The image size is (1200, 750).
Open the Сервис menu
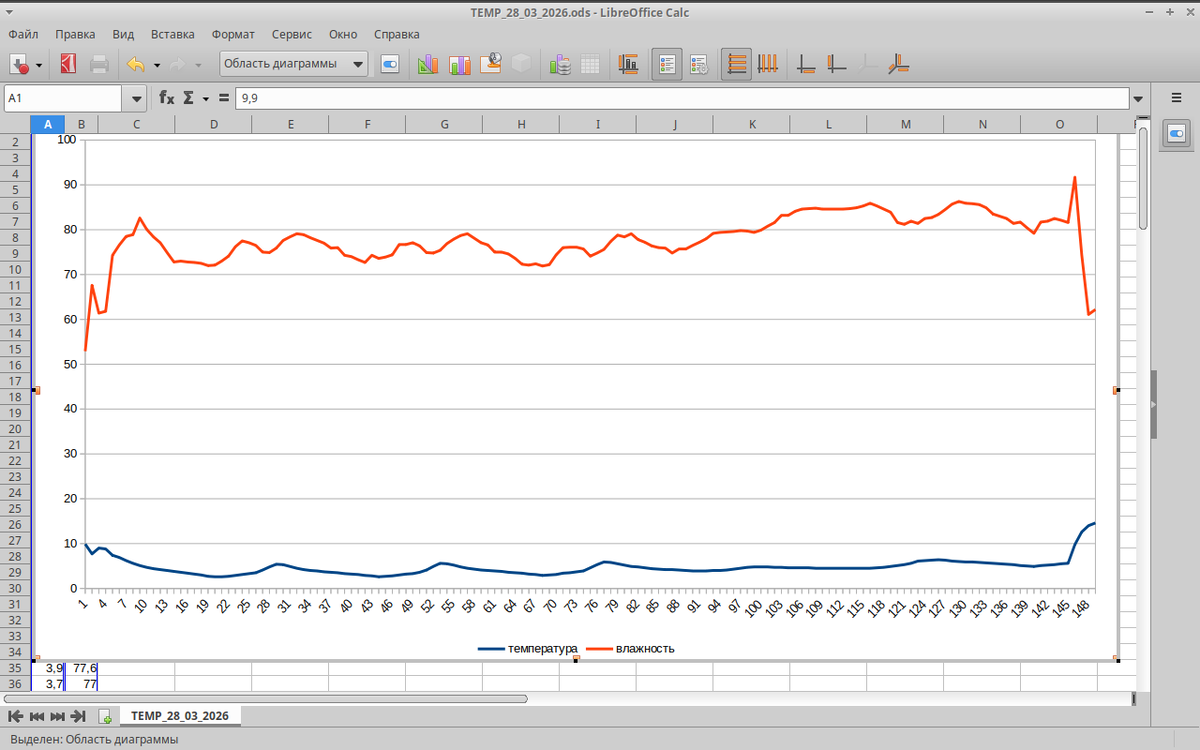pyautogui.click(x=292, y=34)
